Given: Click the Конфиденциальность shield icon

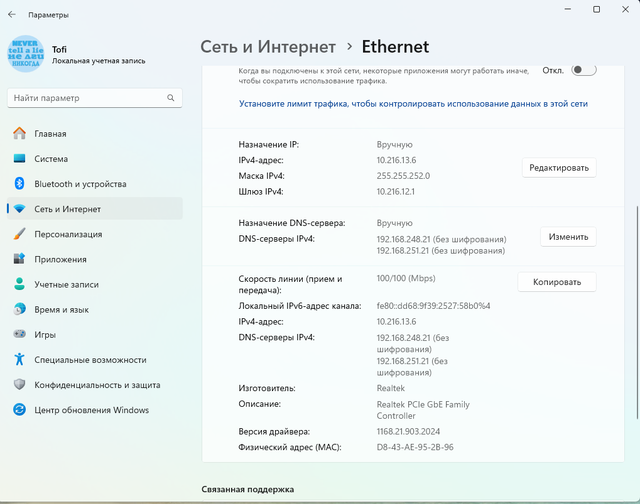Looking at the screenshot, I should 19,384.
